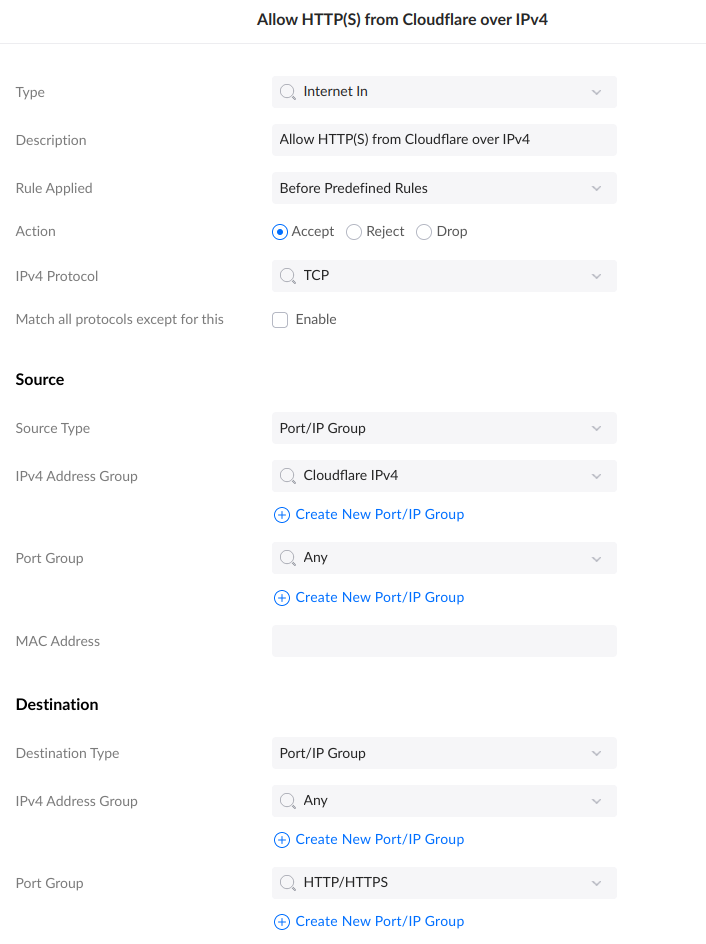Select the Reject action

(353, 231)
